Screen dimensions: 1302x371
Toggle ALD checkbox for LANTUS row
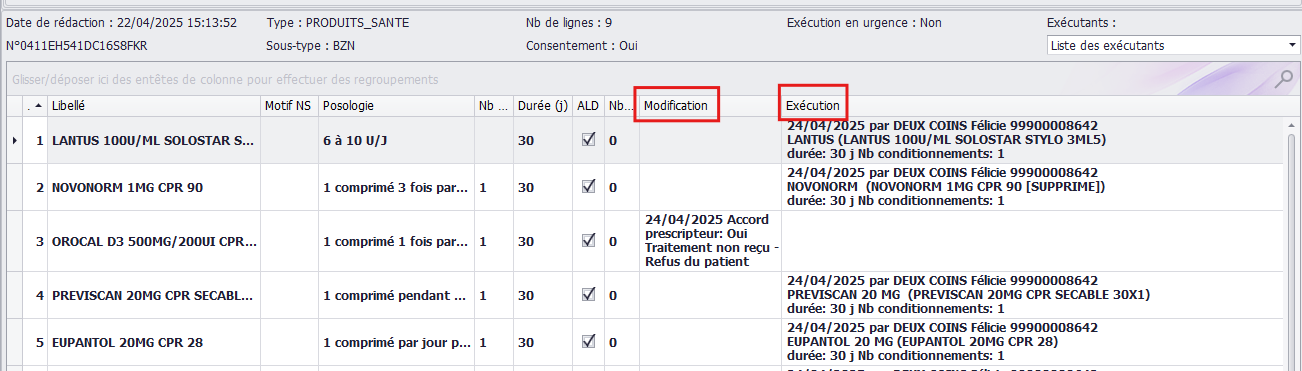tap(589, 140)
